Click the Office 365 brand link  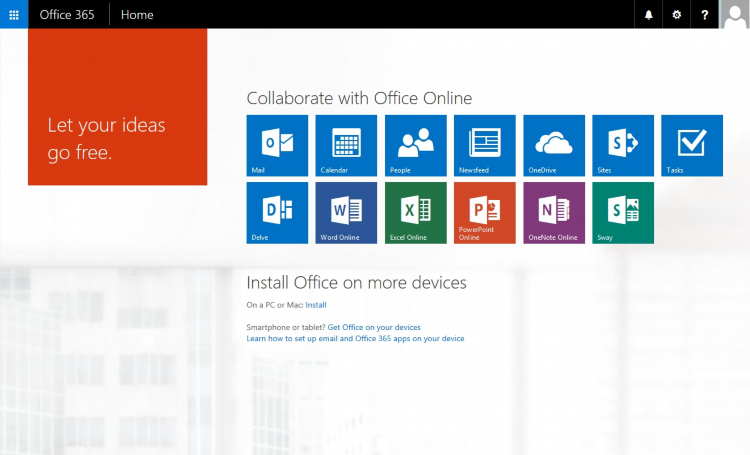coord(67,15)
